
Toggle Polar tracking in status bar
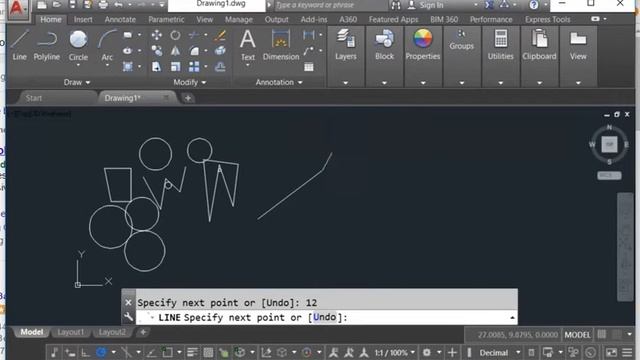point(102,352)
